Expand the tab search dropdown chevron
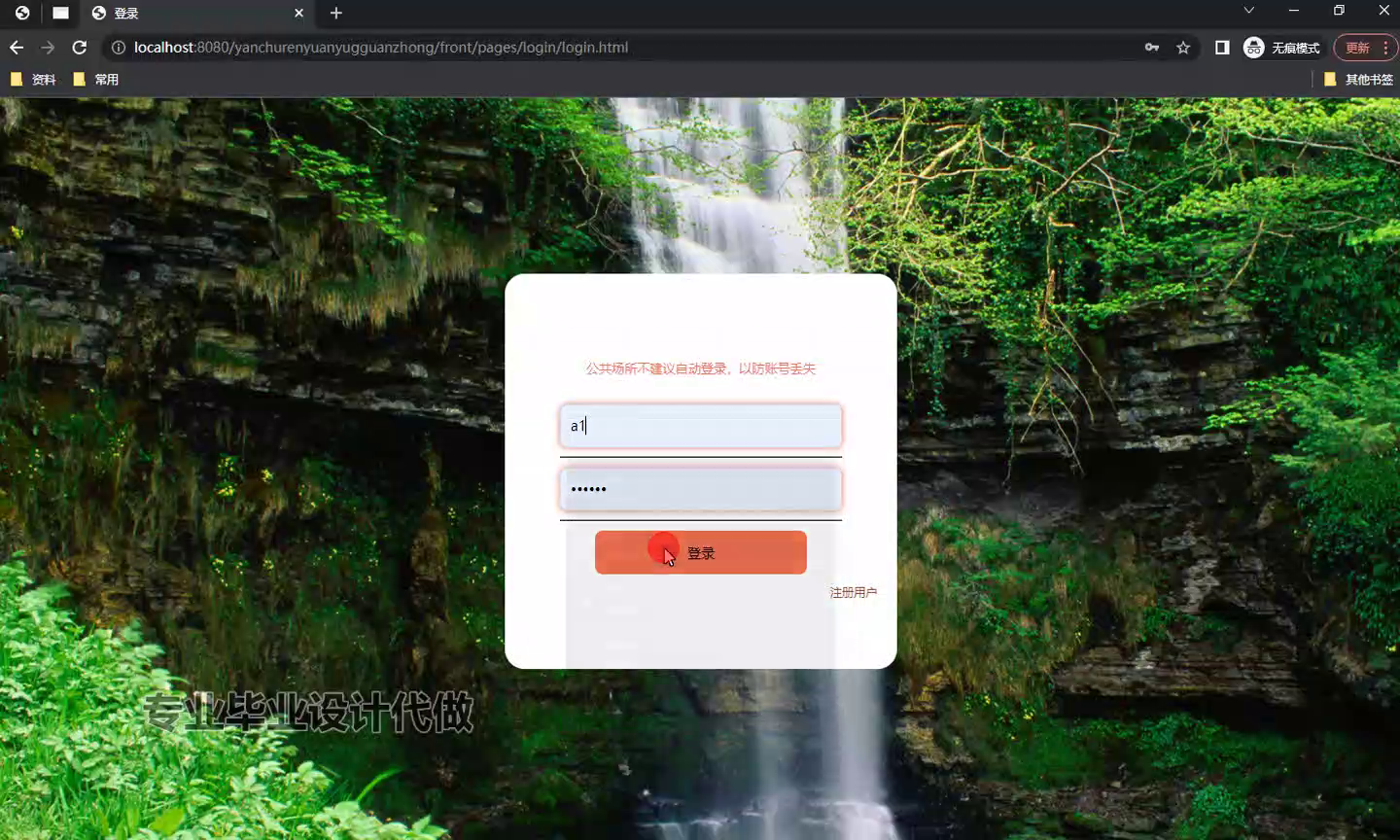Viewport: 1400px width, 840px height. tap(1249, 11)
